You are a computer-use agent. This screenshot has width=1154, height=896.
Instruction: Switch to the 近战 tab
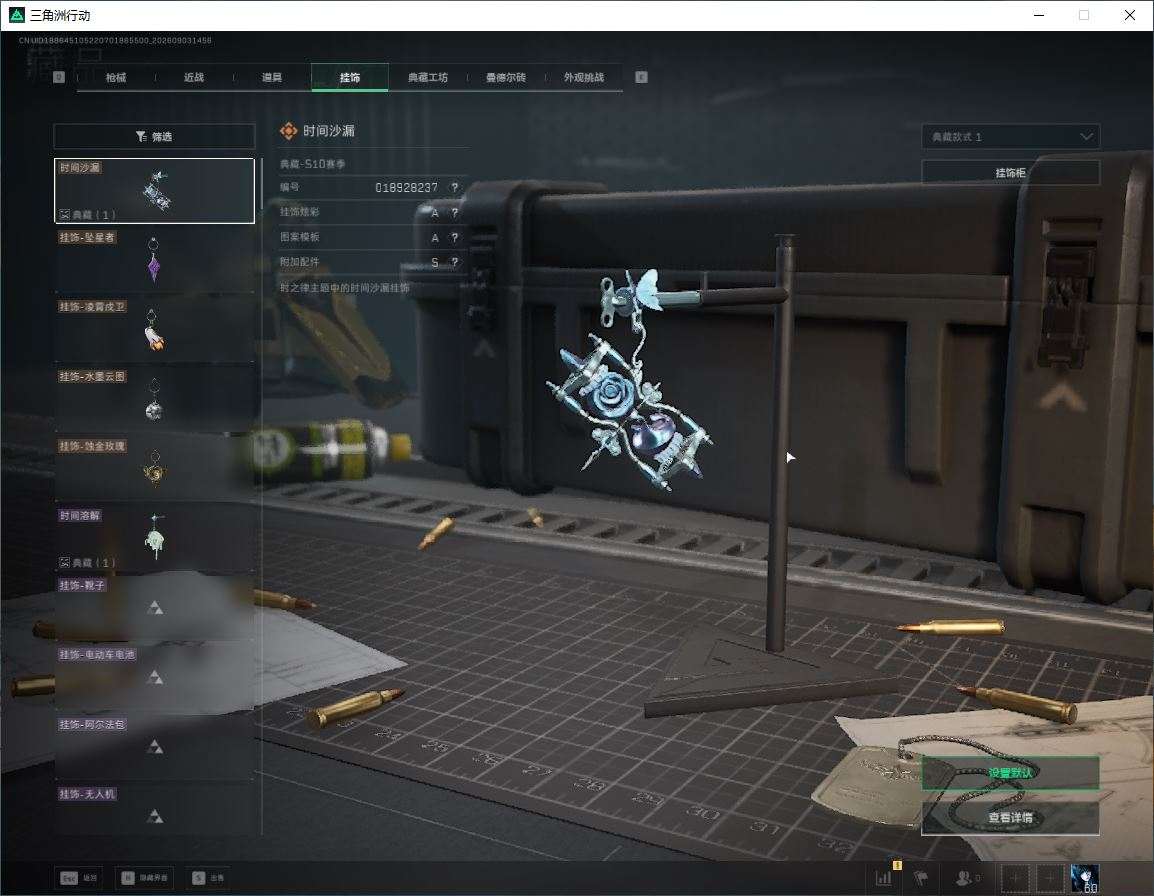tap(194, 77)
